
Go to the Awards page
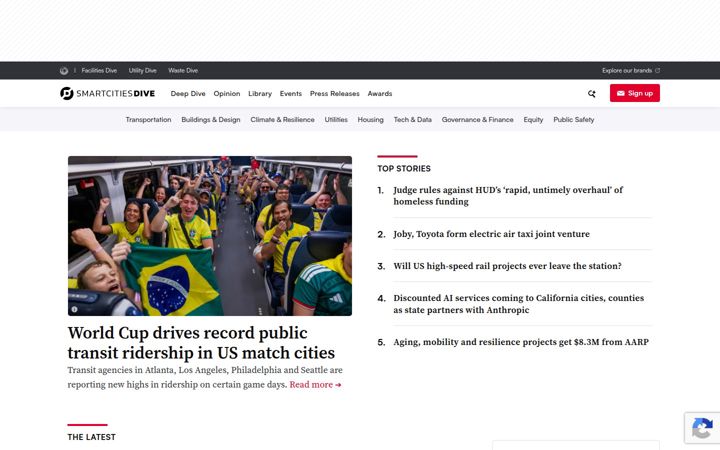(x=380, y=94)
